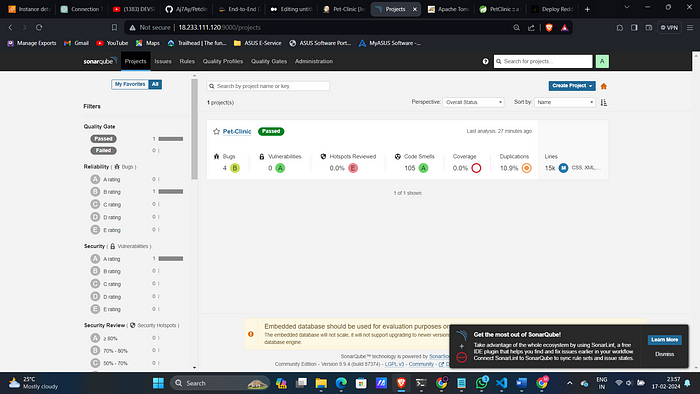Select the My Favorites toggle

pyautogui.click(x=130, y=84)
